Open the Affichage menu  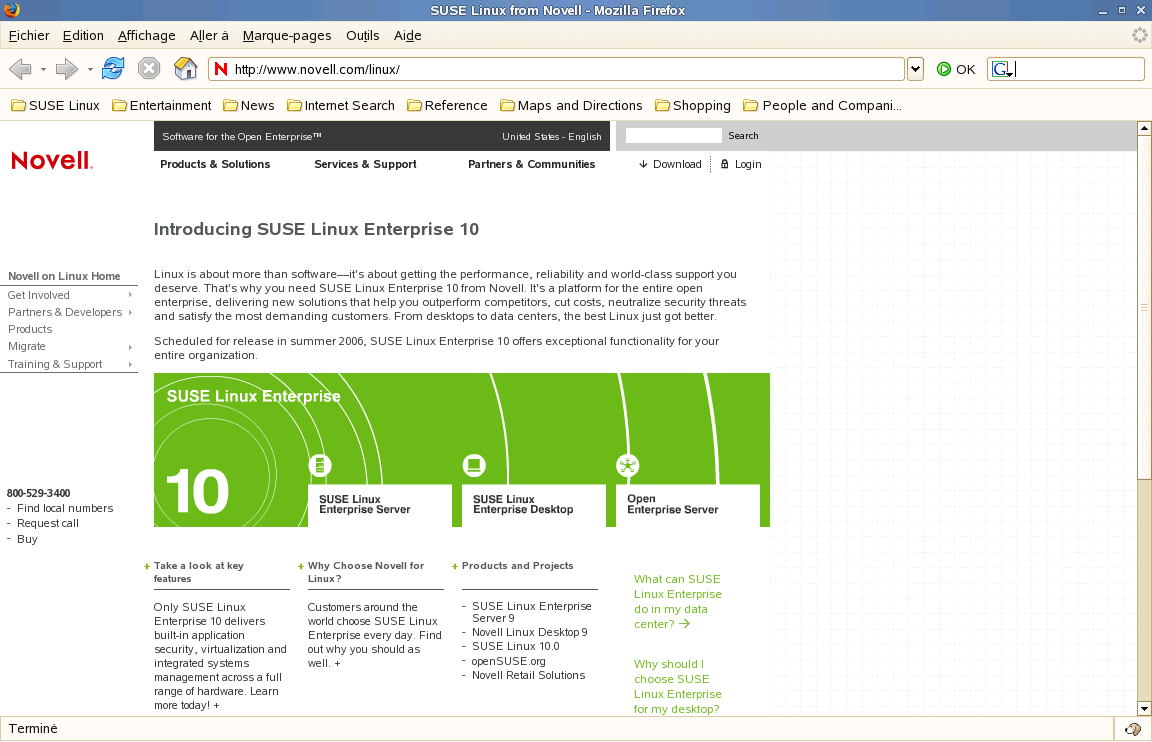point(147,35)
